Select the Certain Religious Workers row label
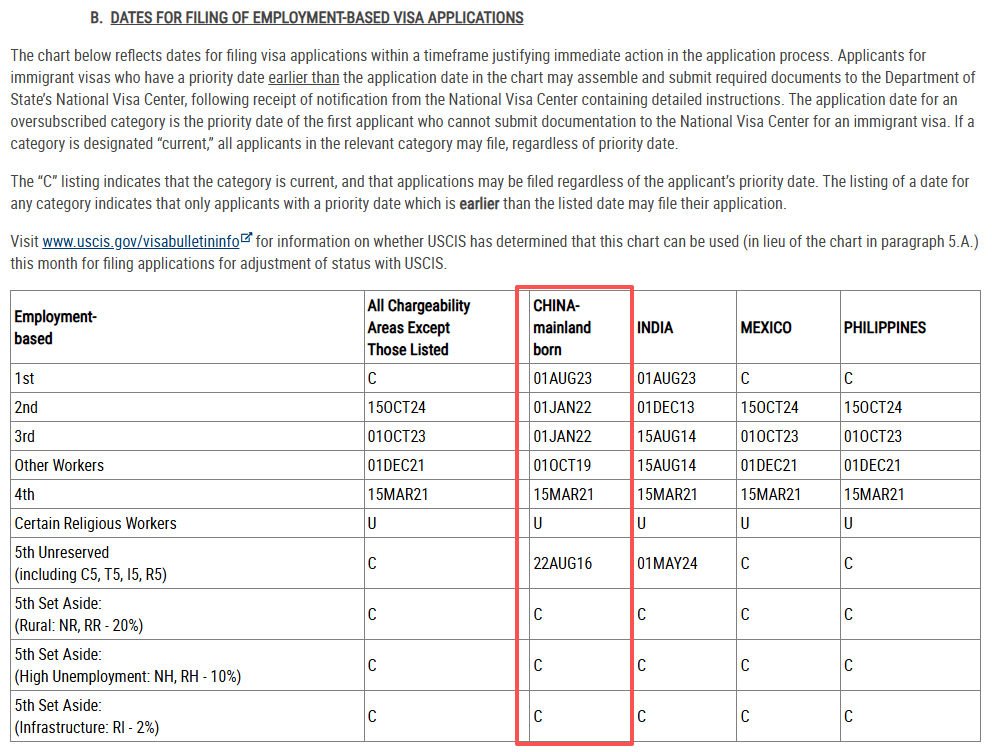 (x=95, y=523)
